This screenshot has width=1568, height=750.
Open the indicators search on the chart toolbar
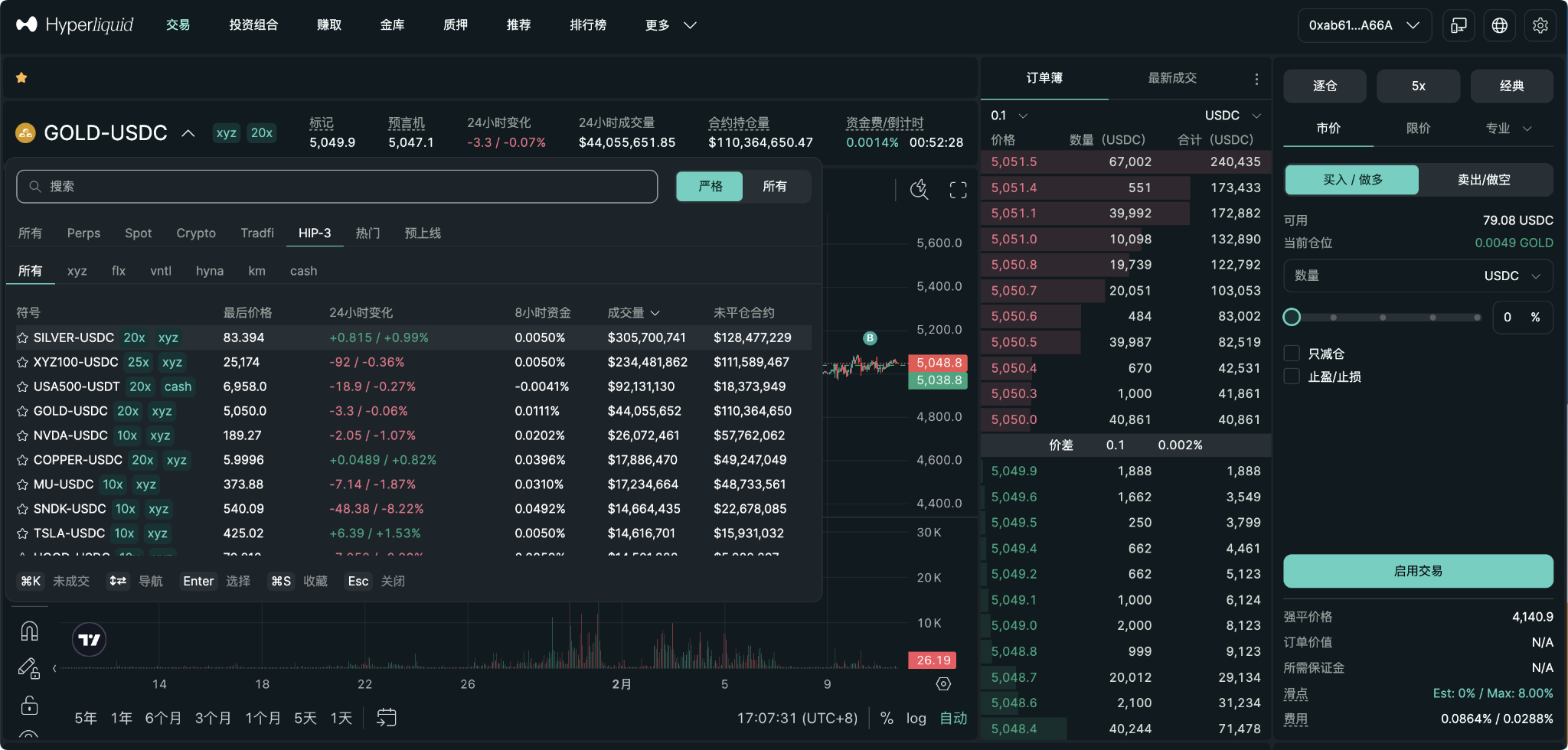918,189
